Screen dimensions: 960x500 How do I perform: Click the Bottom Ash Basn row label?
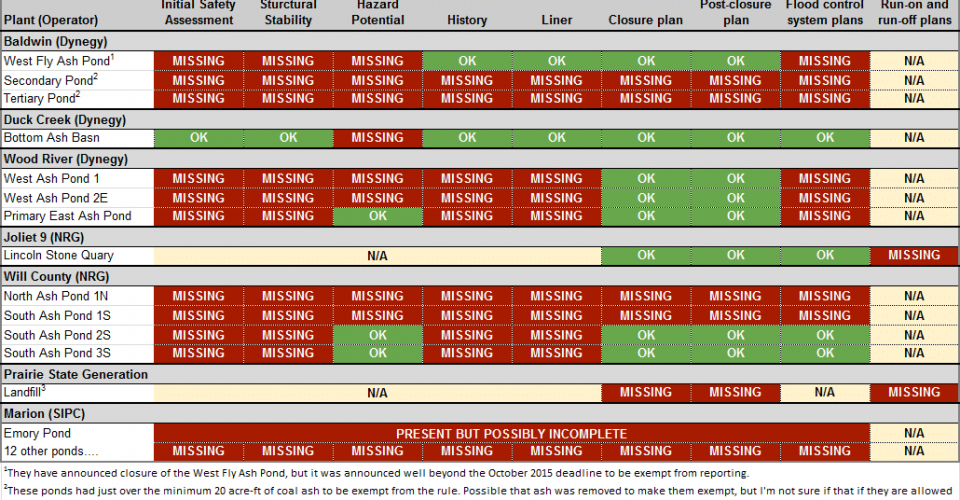tap(51, 138)
